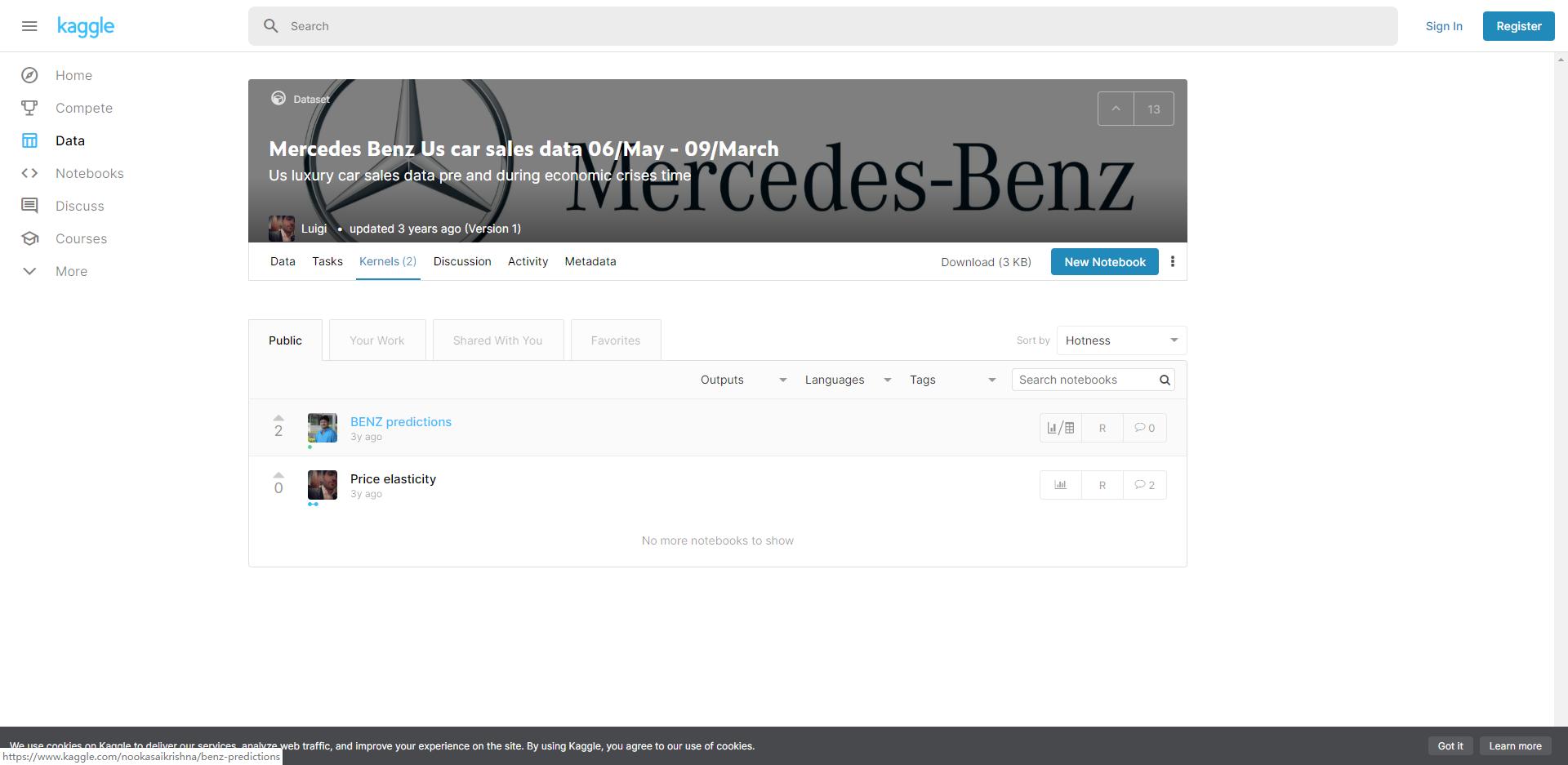Open the three-dot dataset options menu

pyautogui.click(x=1173, y=261)
